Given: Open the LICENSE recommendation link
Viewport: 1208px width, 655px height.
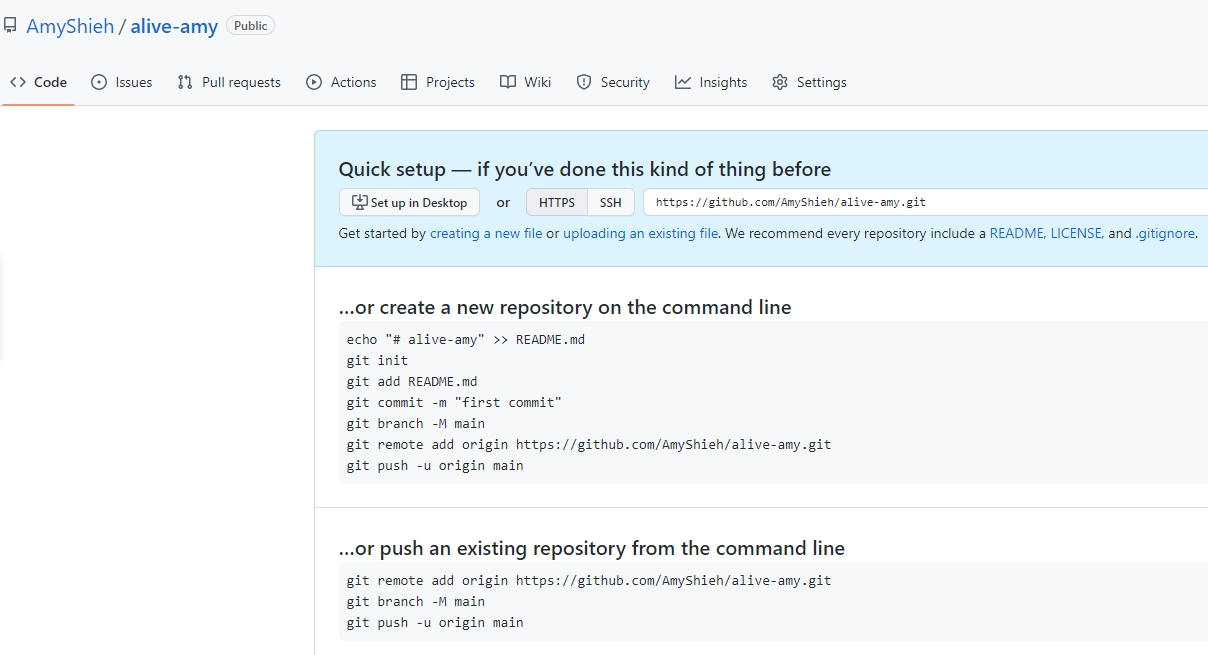Looking at the screenshot, I should click(1076, 233).
